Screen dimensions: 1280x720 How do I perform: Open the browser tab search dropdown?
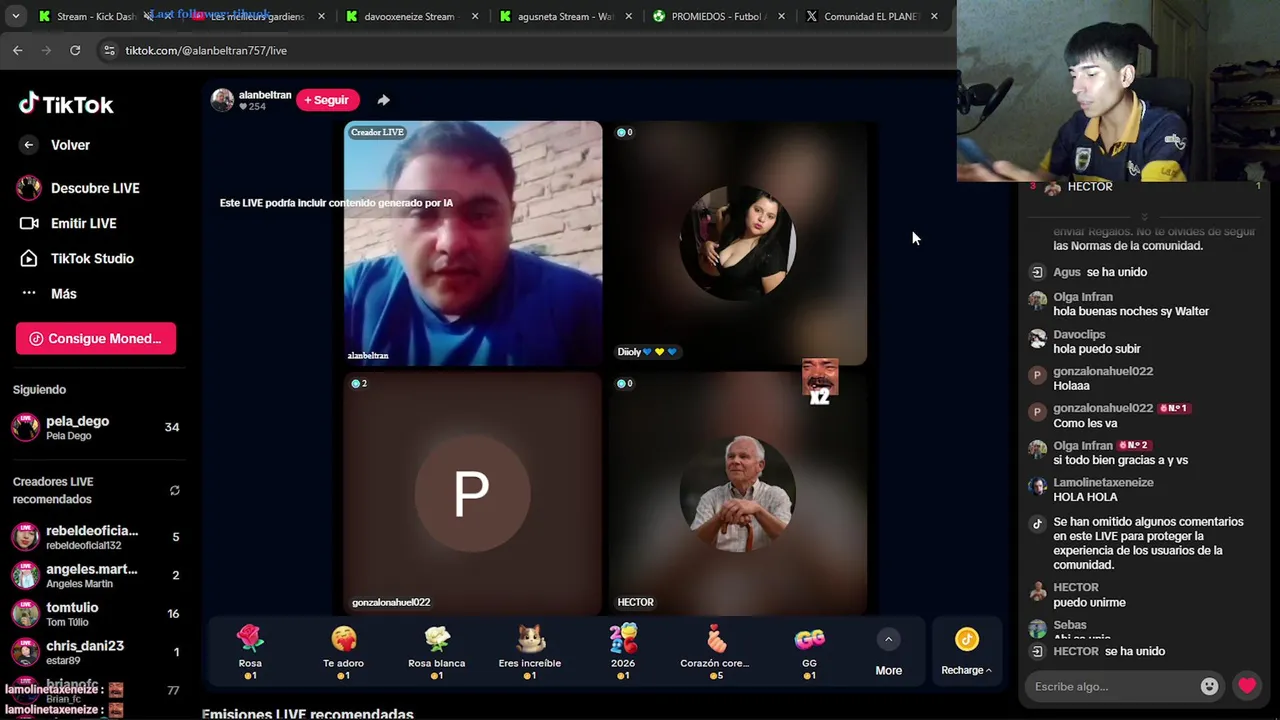pos(15,16)
